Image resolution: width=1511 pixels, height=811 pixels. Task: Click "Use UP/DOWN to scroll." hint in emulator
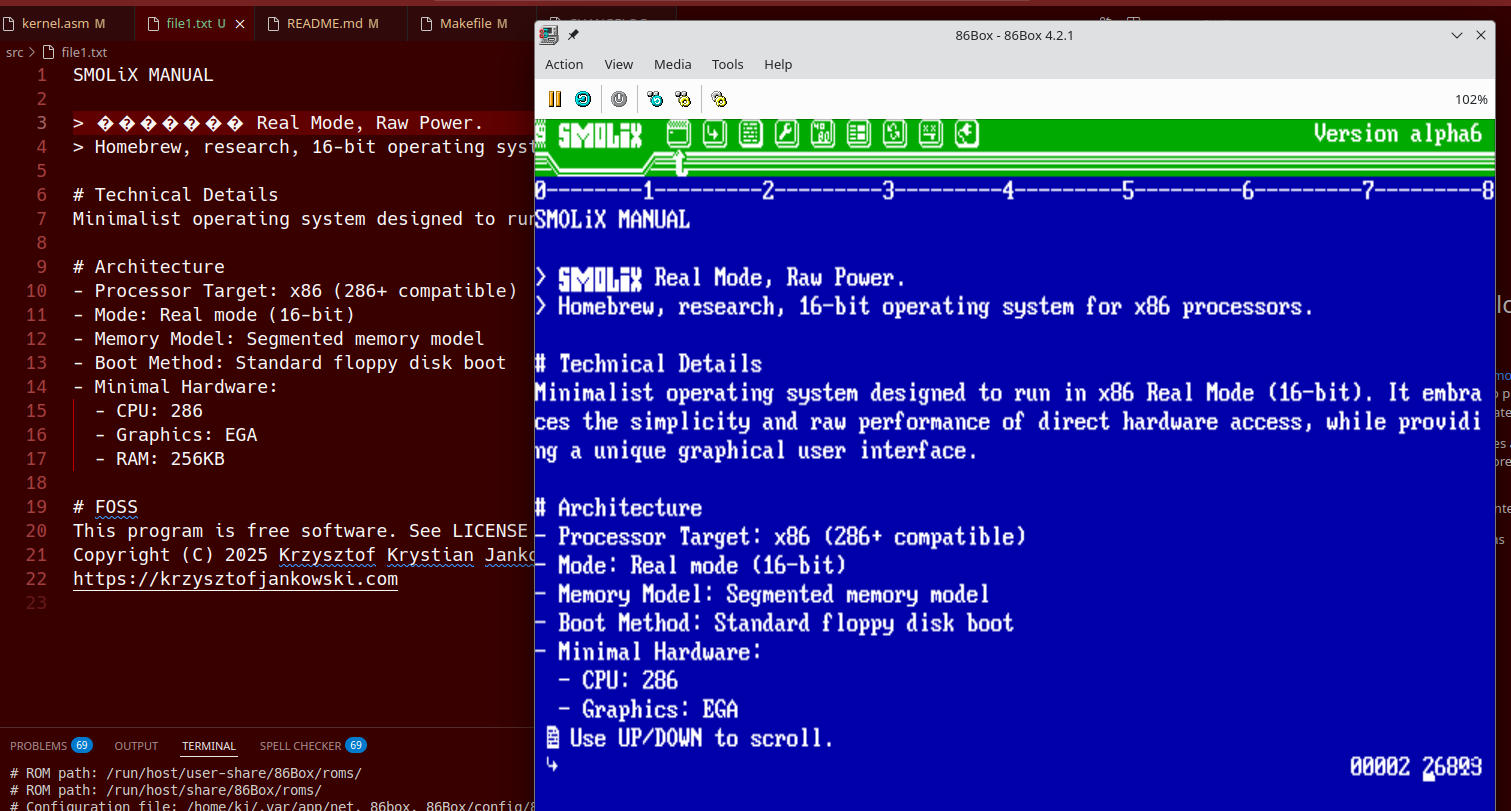pos(701,739)
